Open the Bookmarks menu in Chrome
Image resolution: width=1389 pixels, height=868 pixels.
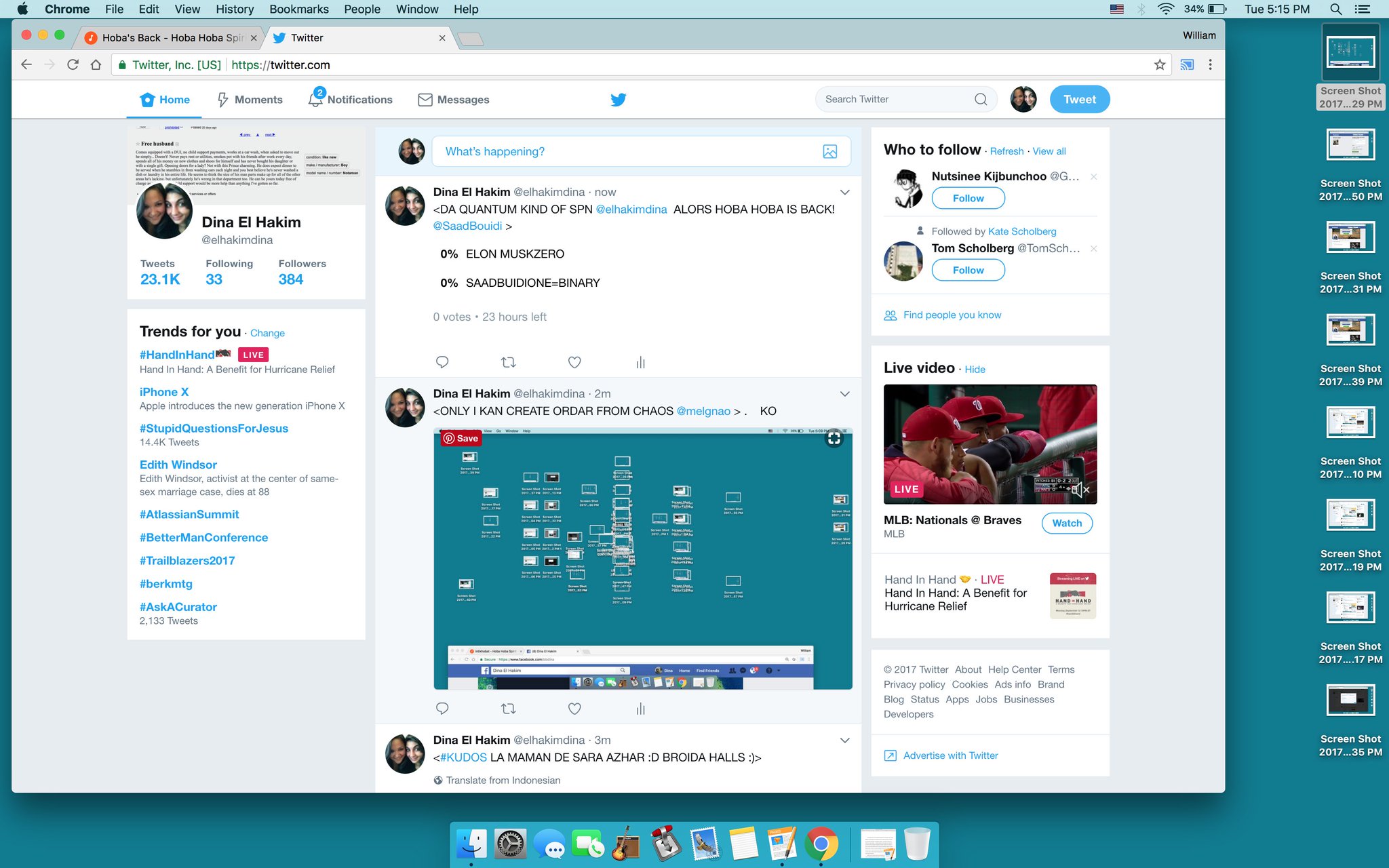[x=298, y=9]
